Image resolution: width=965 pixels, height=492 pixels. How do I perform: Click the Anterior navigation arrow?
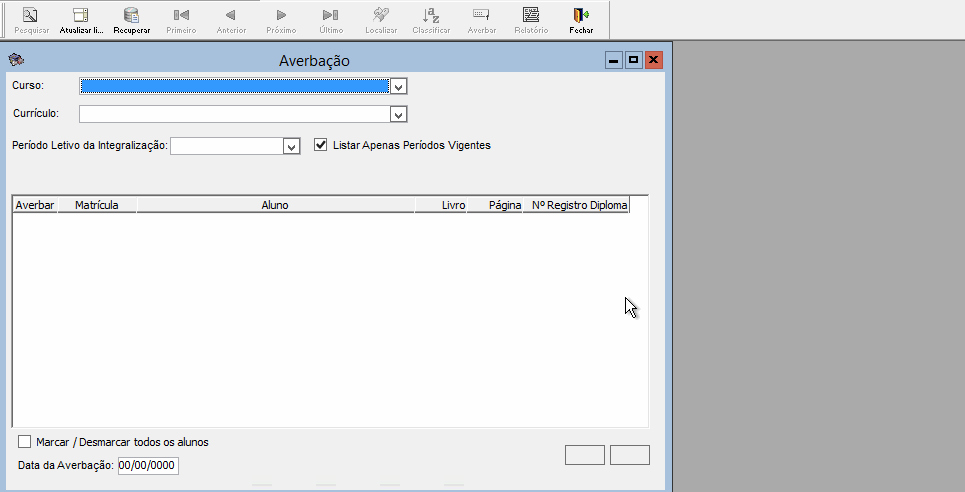point(231,16)
